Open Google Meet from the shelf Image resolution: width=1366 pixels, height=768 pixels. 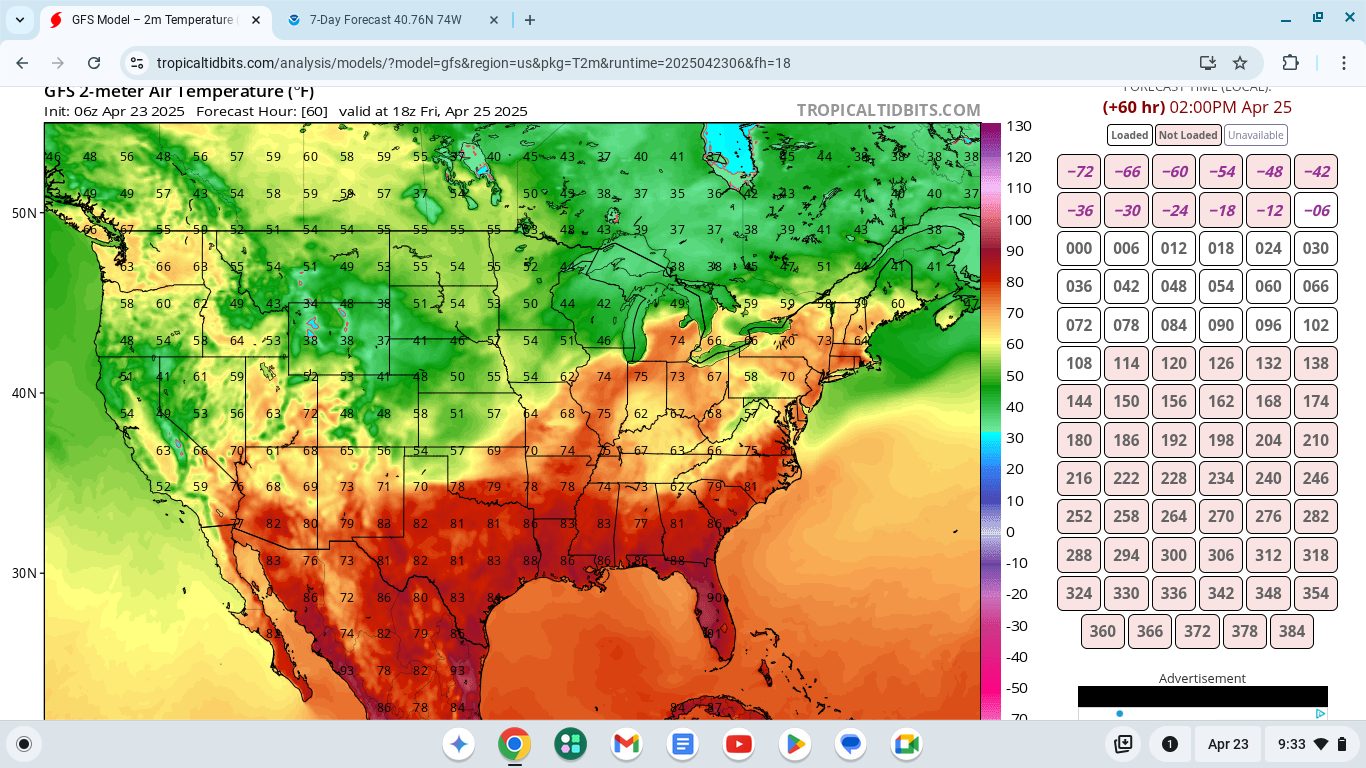[x=906, y=744]
